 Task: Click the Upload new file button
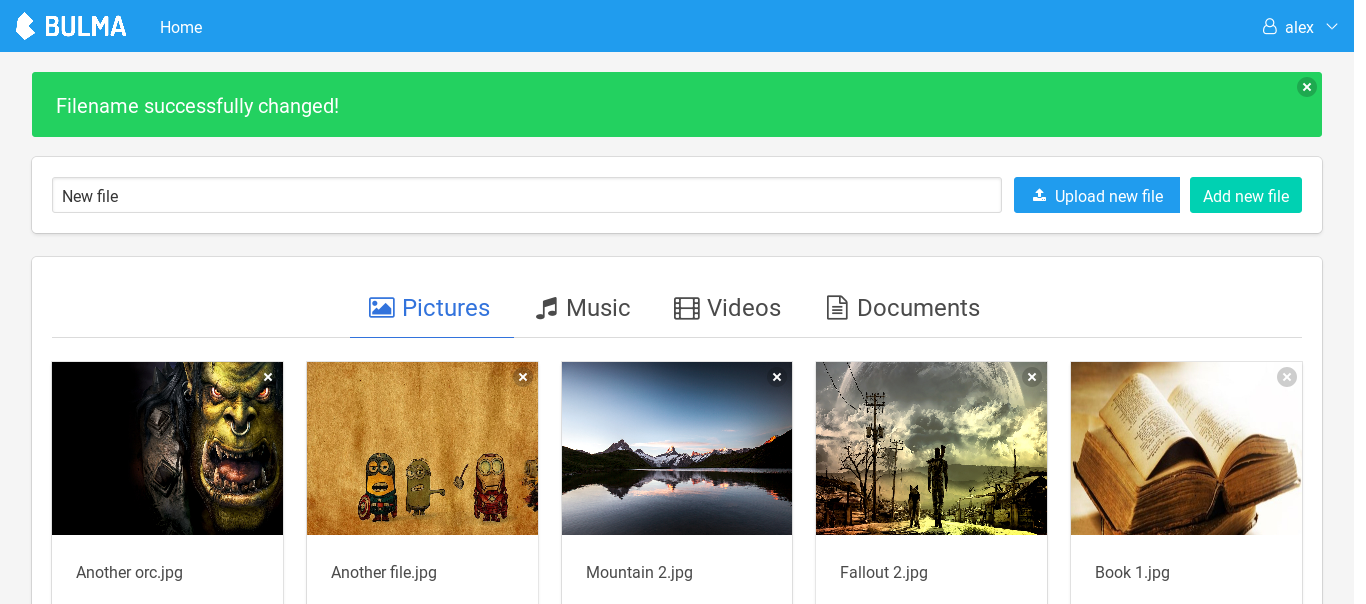pos(1097,195)
